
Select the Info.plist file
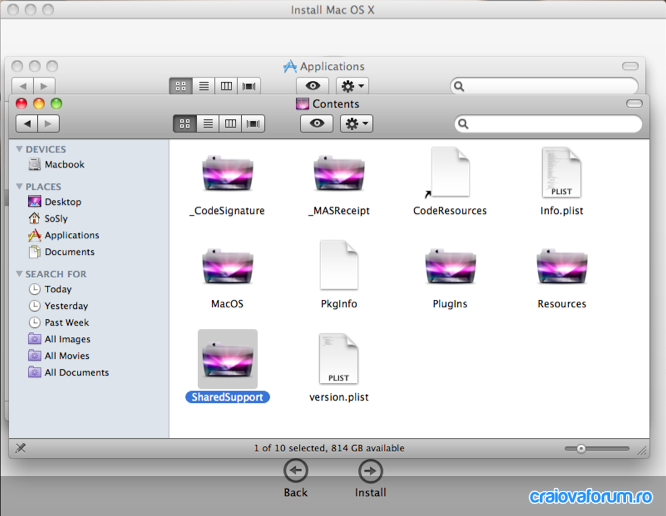[561, 172]
